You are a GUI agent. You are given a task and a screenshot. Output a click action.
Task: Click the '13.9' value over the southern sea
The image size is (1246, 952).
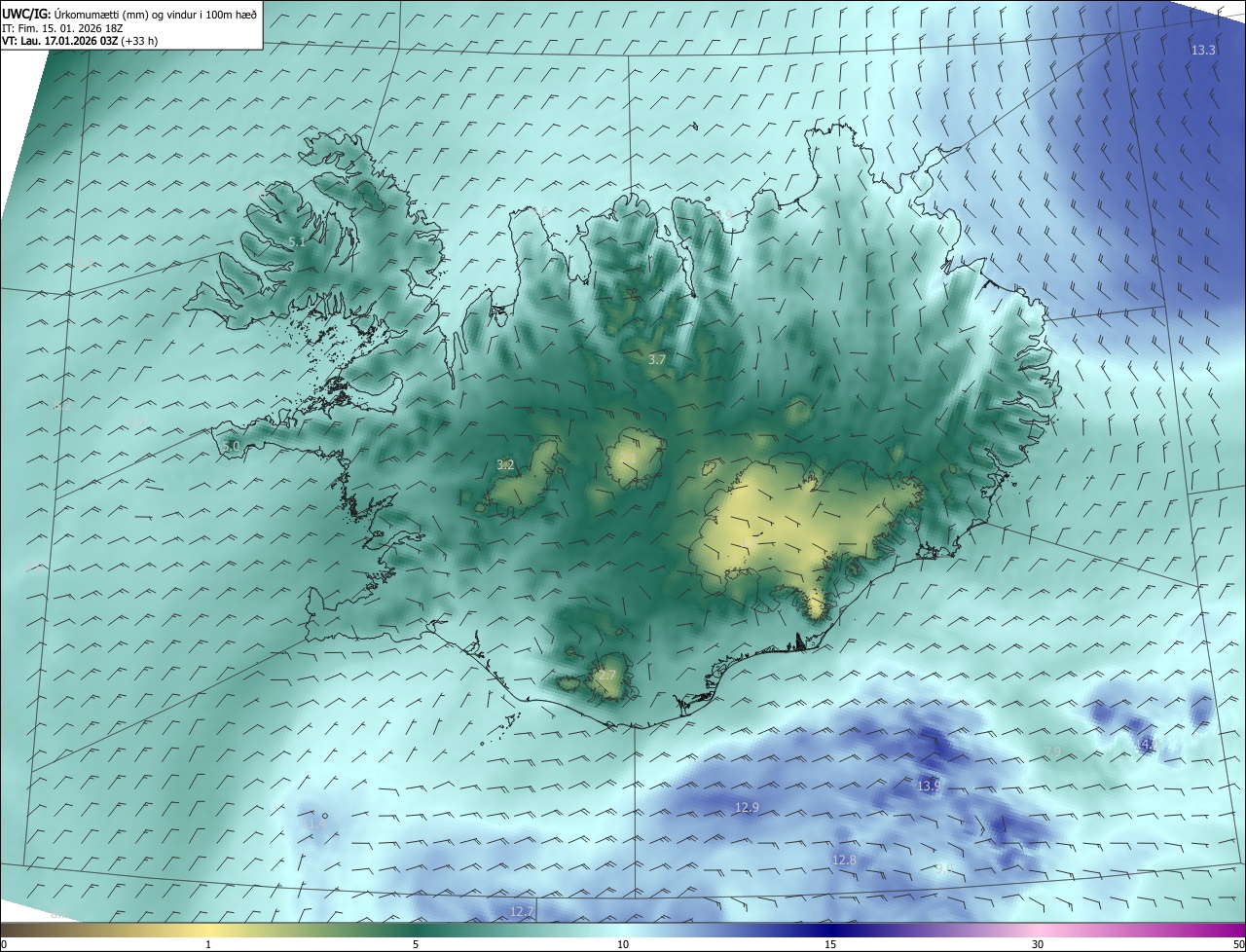click(929, 786)
